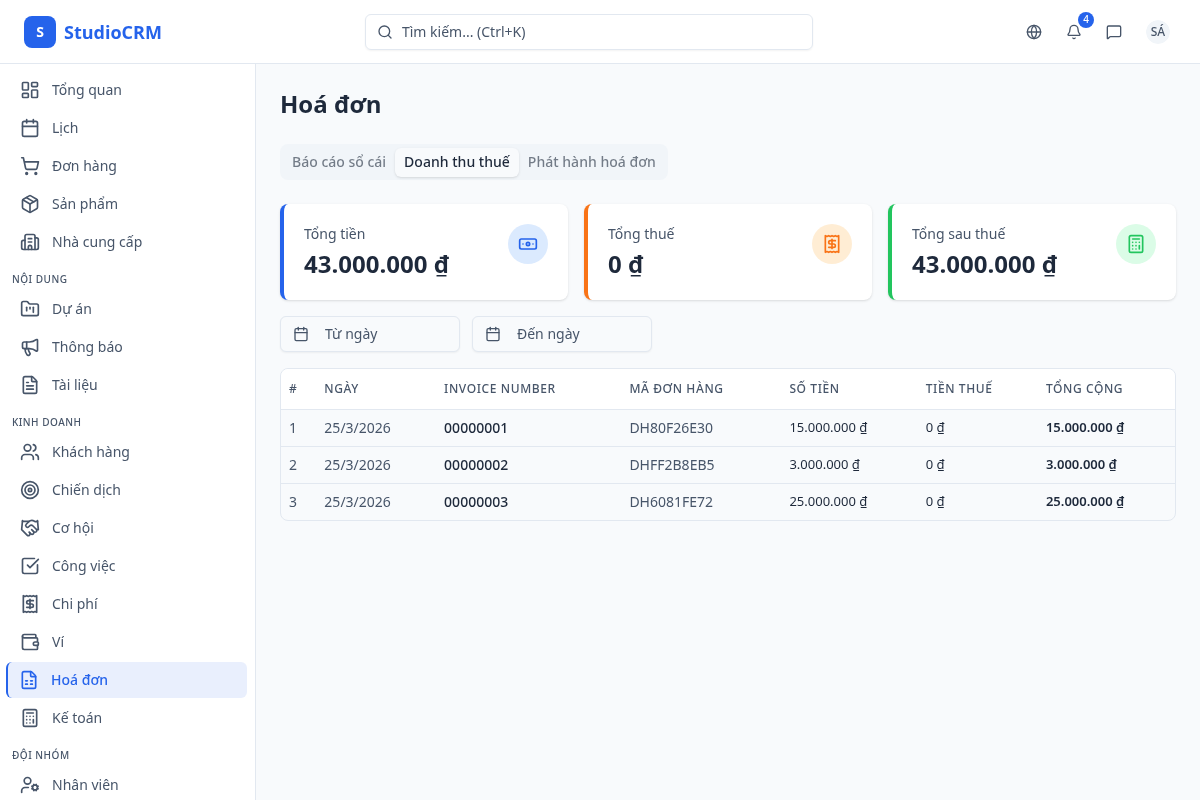The image size is (1200, 800).
Task: Open the chat messages icon
Action: tap(1114, 32)
